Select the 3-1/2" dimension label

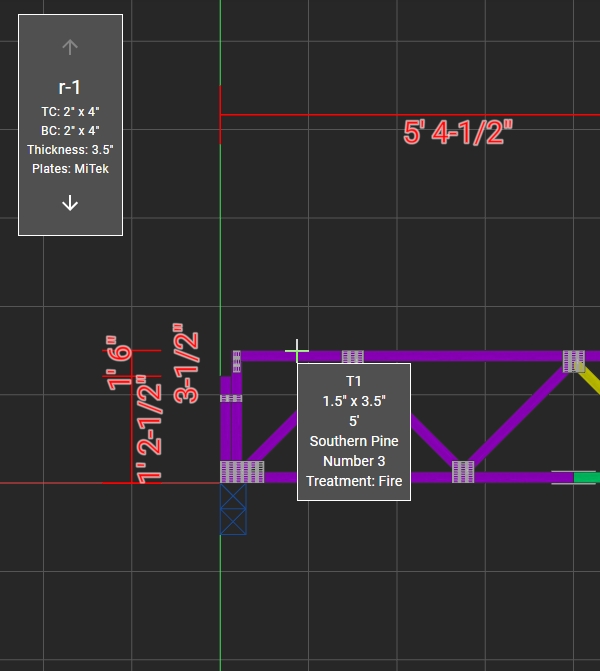pos(186,362)
